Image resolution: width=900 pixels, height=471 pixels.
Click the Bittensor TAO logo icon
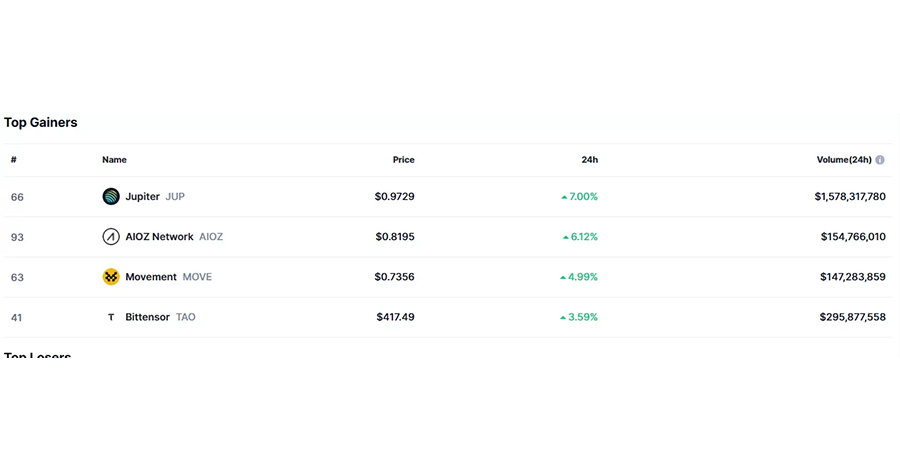tap(111, 317)
